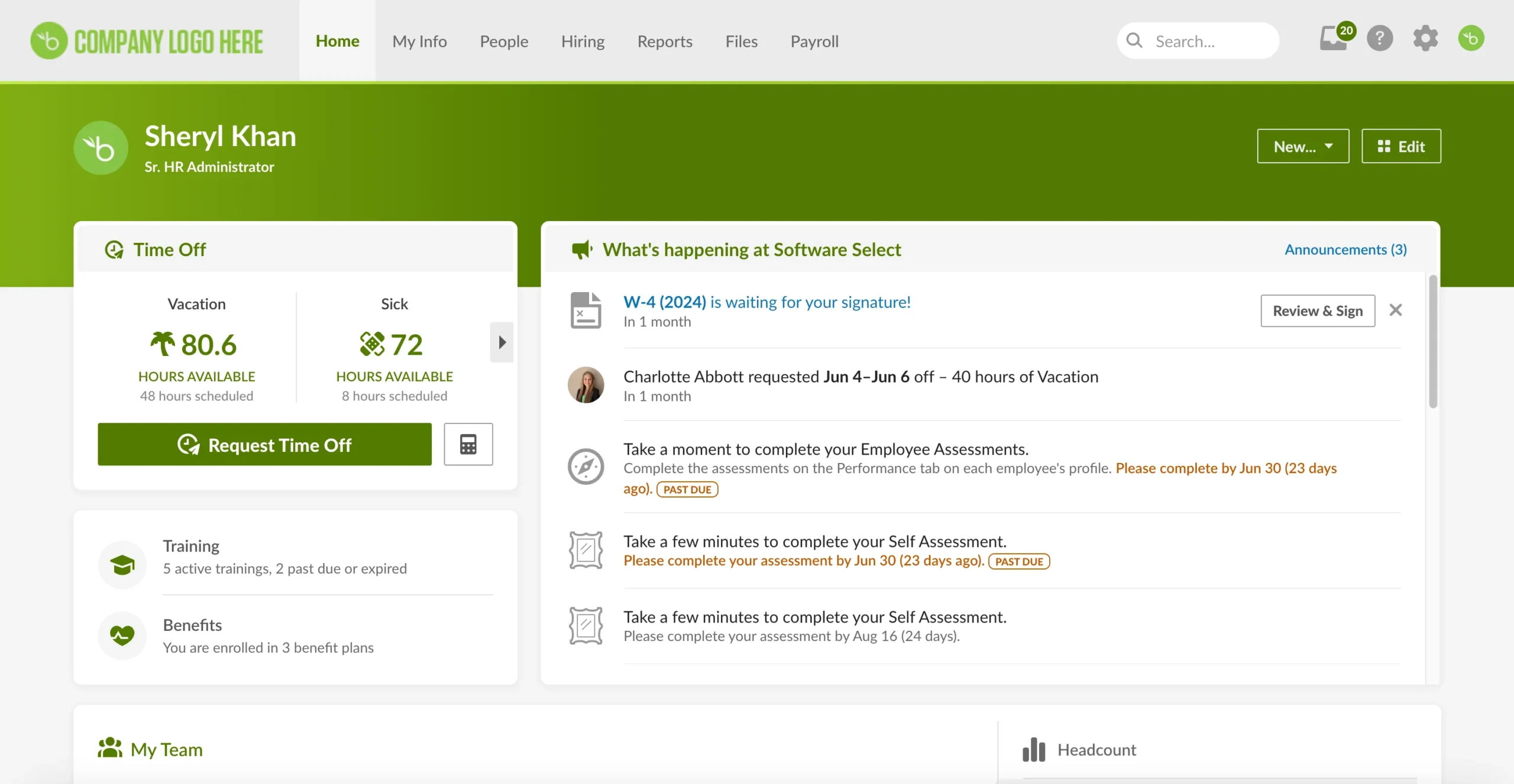Switch to the Payroll tab
The height and width of the screenshot is (784, 1514).
point(814,41)
